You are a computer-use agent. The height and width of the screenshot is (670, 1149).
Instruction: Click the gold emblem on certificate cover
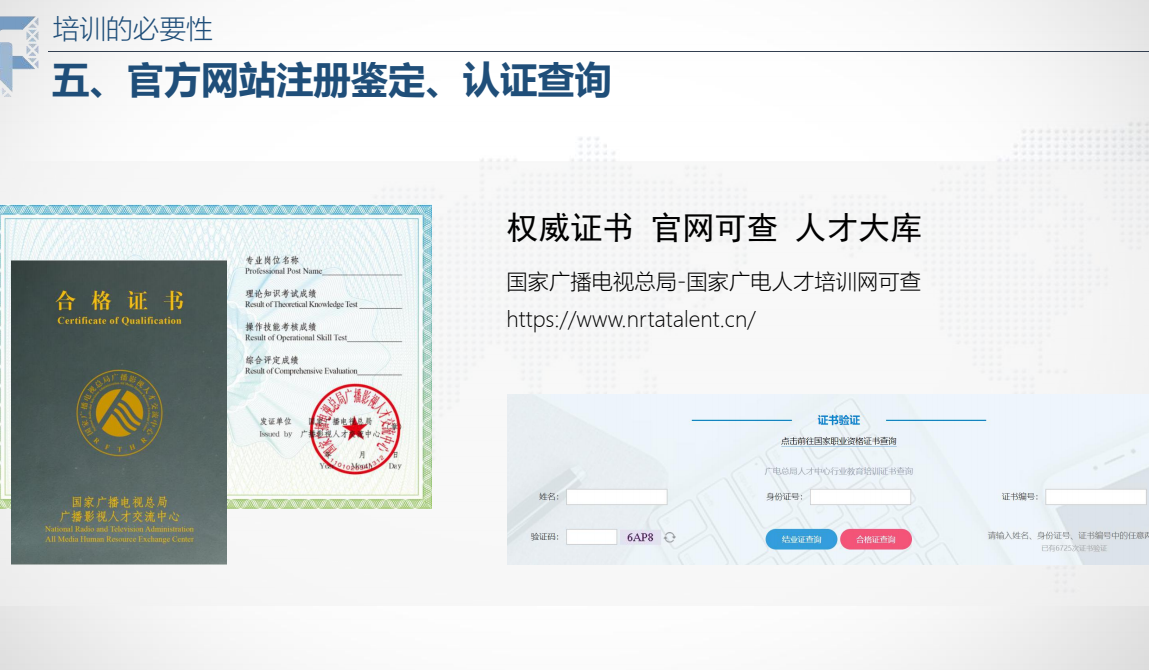119,413
